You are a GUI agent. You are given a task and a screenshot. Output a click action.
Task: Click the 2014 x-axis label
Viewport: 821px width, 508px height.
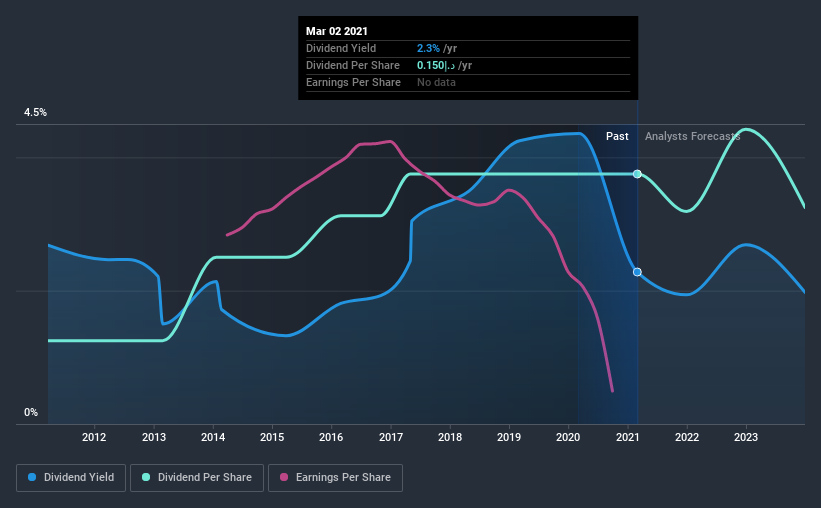pos(213,437)
